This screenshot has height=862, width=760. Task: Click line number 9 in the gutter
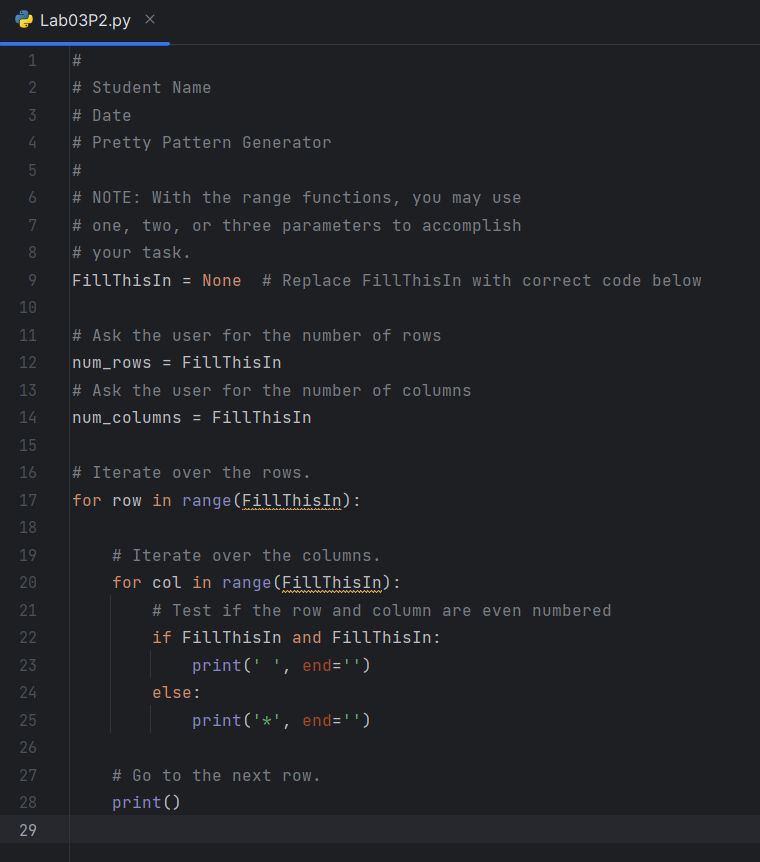click(32, 280)
